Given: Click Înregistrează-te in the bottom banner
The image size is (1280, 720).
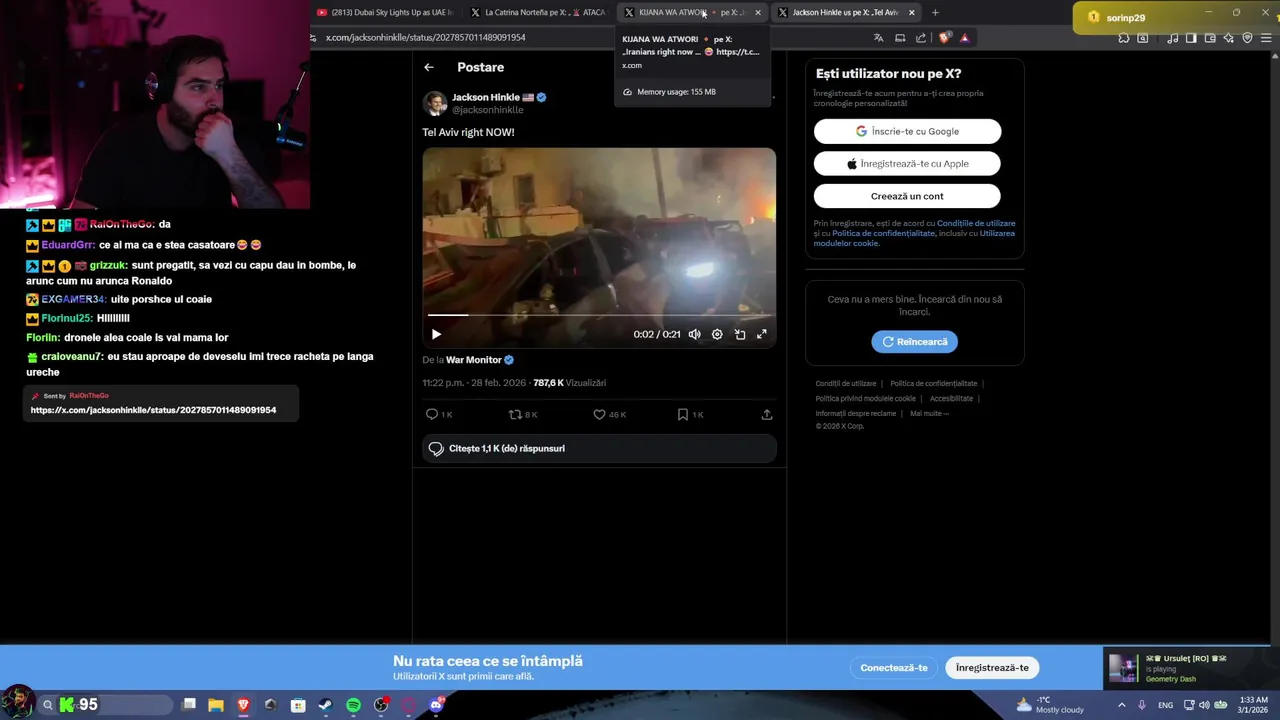Looking at the screenshot, I should click(x=992, y=668).
